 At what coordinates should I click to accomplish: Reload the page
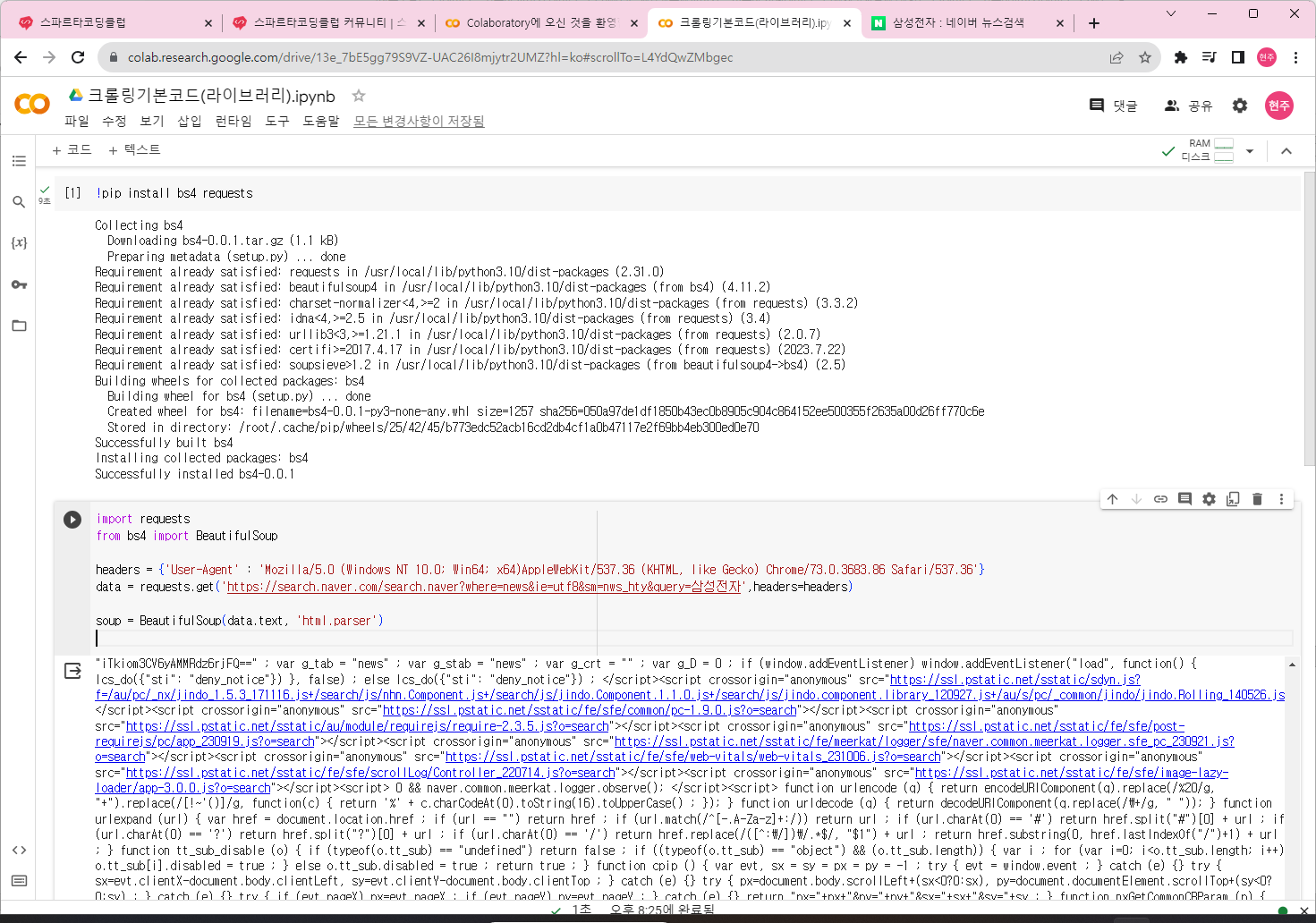(78, 57)
